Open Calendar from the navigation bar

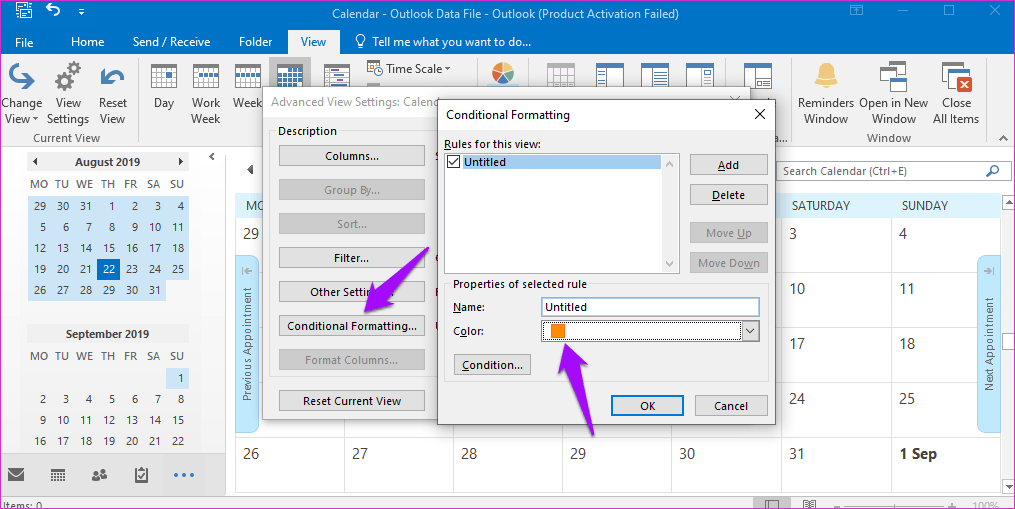click(58, 475)
